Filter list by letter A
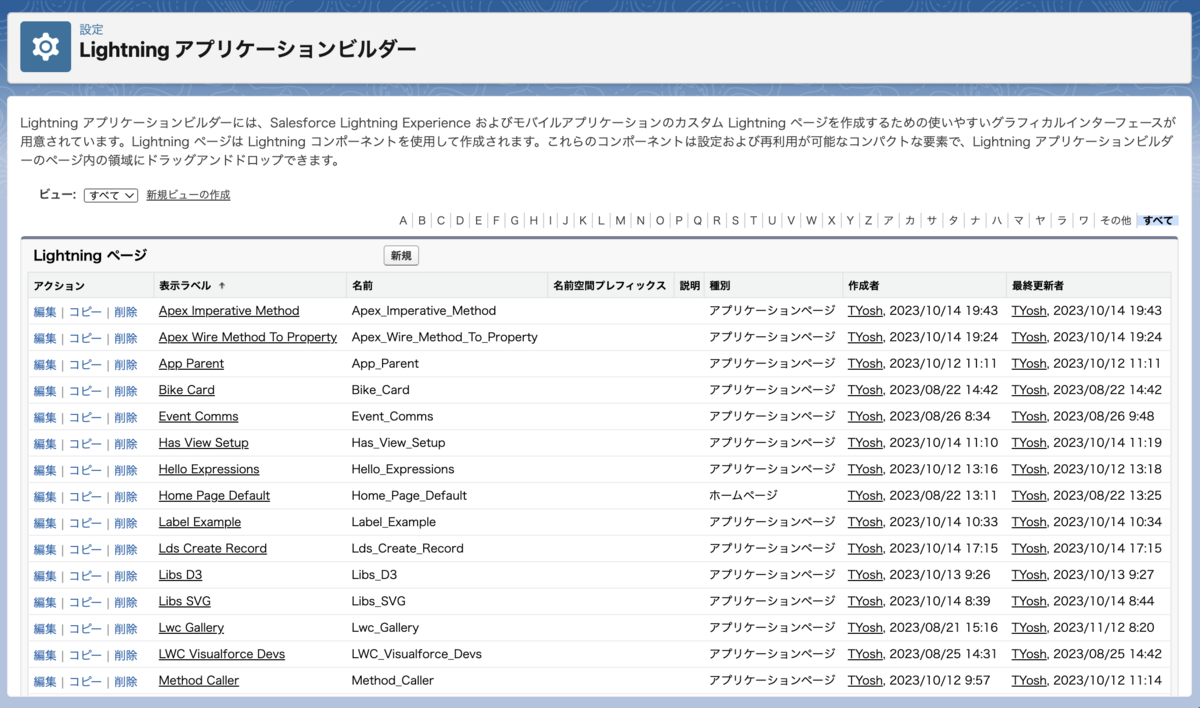1200x708 pixels. [403, 220]
